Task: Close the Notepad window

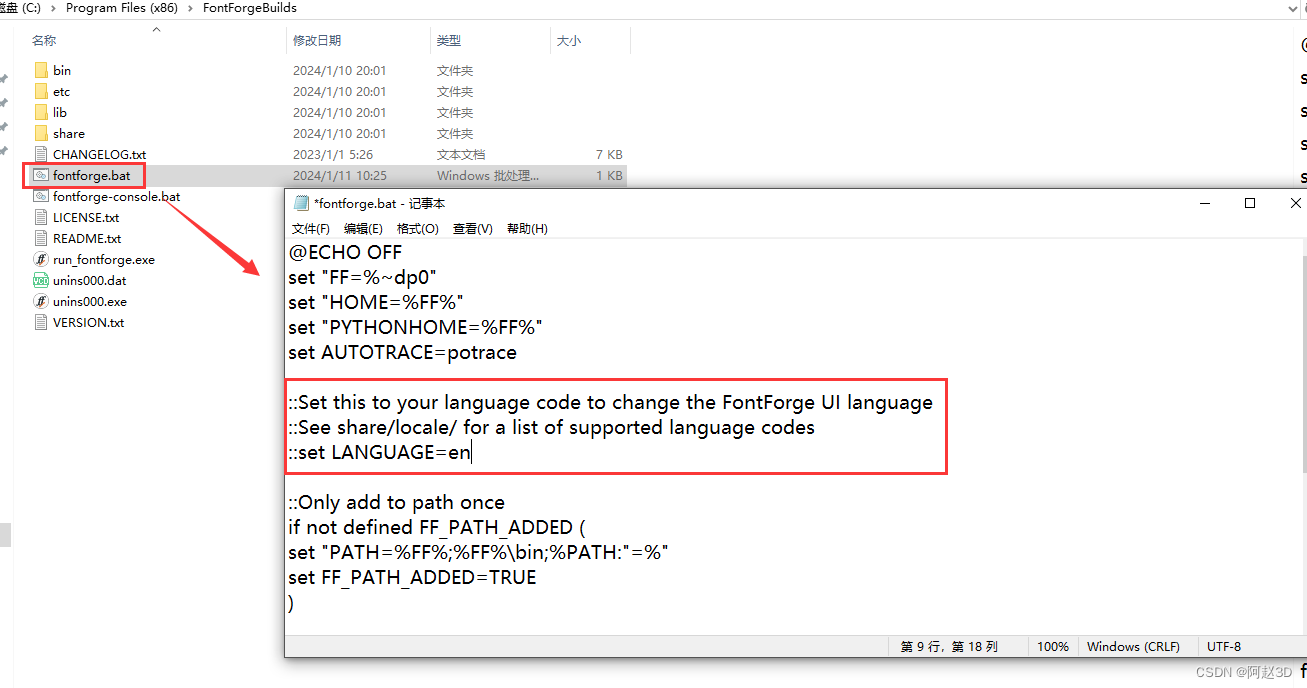Action: [1296, 203]
